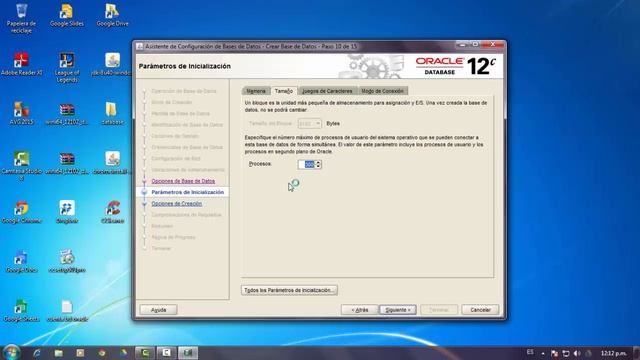Show hidden tray icons arrow
Viewport: 640px width, 360px height.
pos(543,353)
